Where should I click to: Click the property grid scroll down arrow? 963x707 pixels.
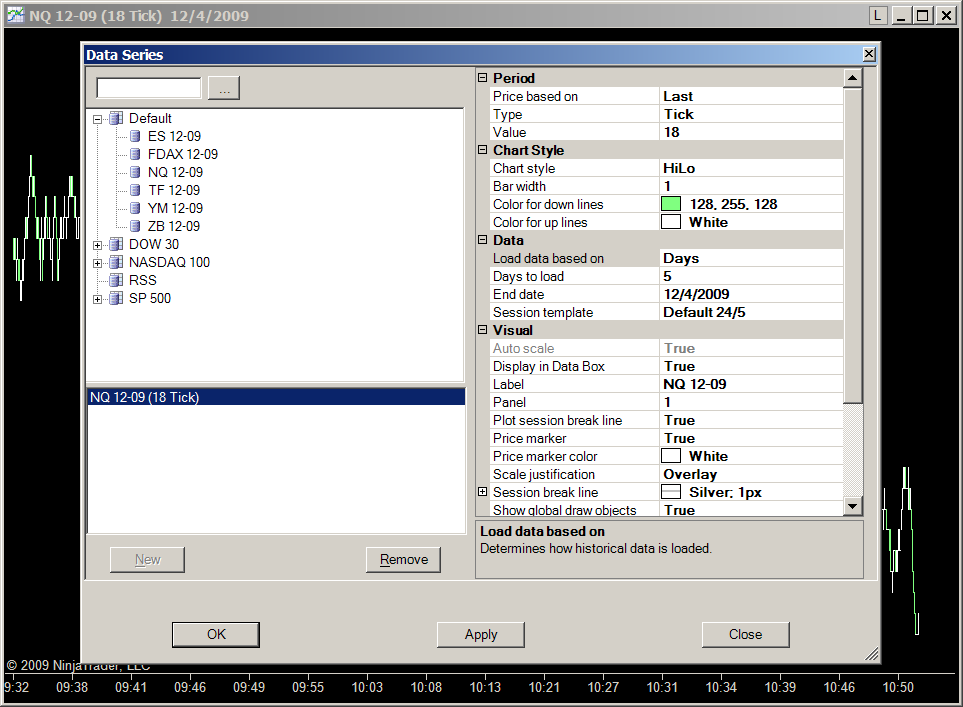coord(852,506)
